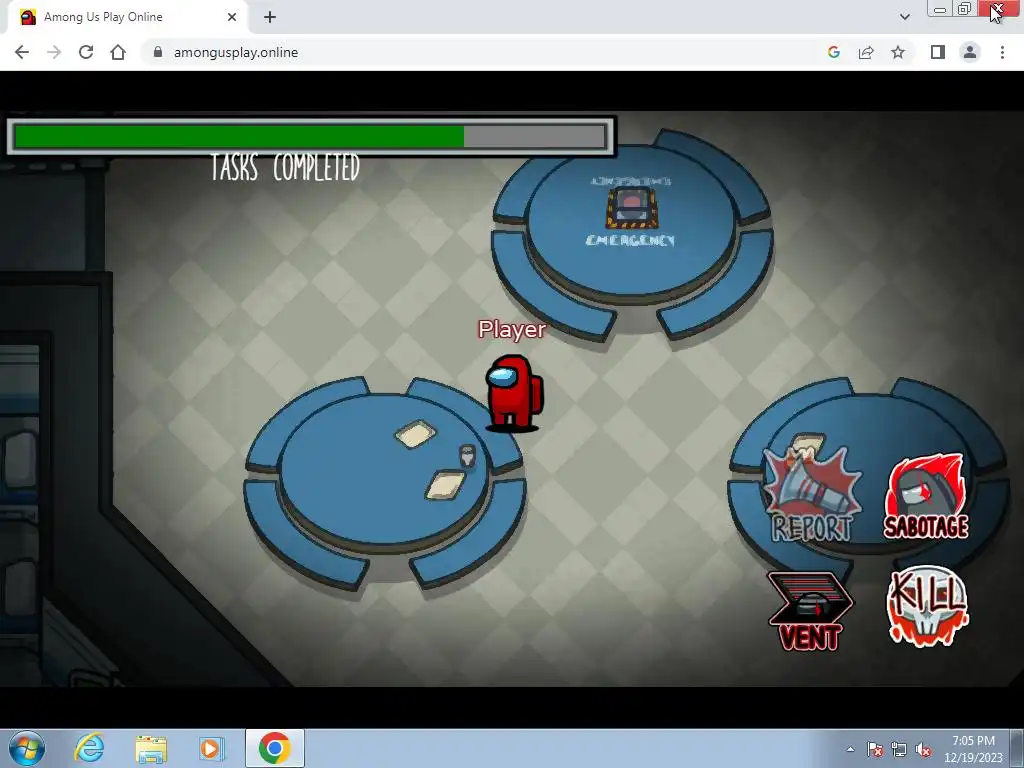Screen dimensions: 1024x768
Task: Click the Google icon in the address bar
Action: pos(833,52)
